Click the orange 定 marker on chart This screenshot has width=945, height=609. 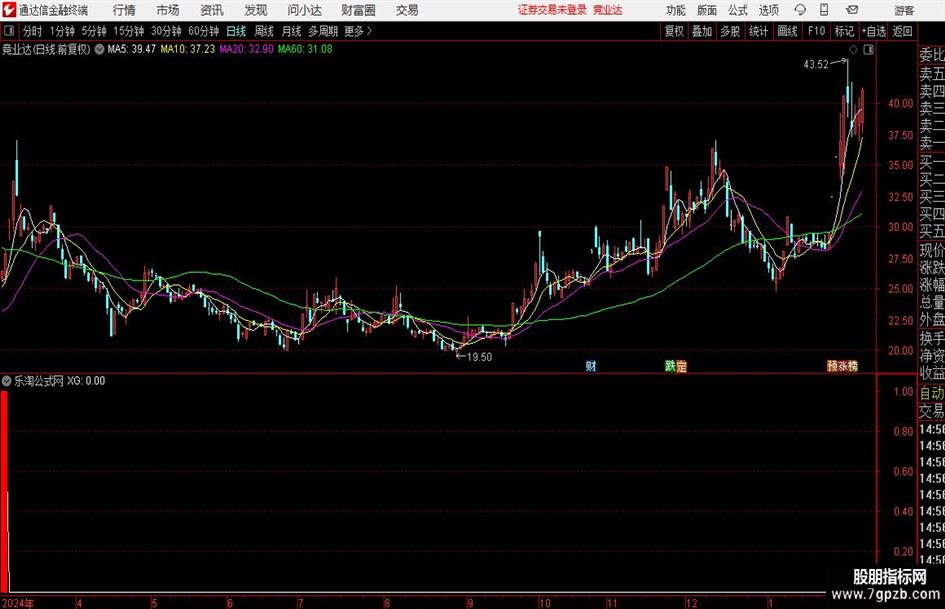[x=681, y=366]
